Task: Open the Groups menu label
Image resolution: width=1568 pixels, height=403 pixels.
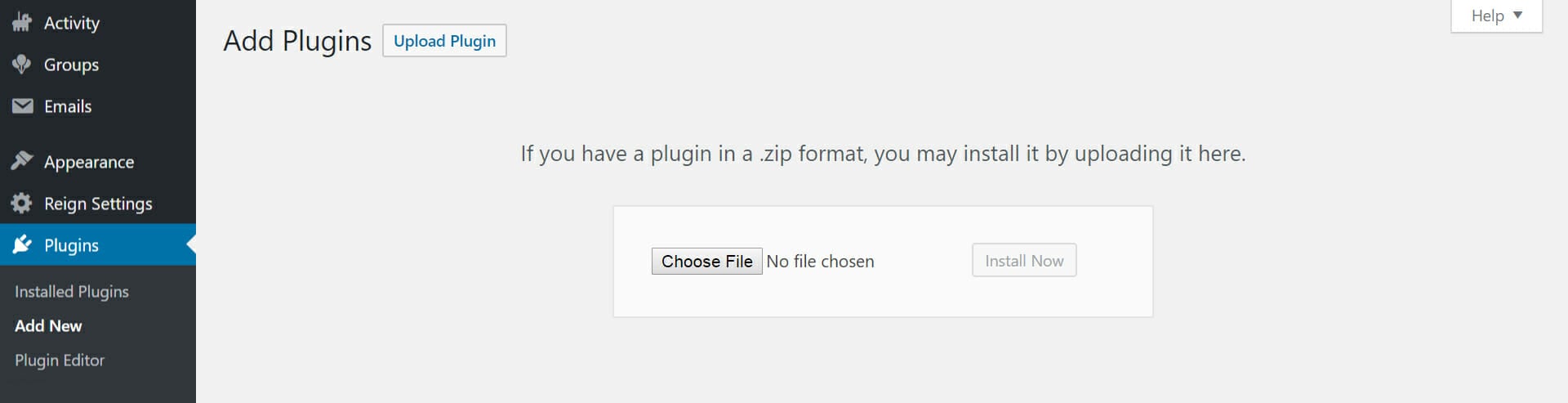Action: (x=71, y=65)
